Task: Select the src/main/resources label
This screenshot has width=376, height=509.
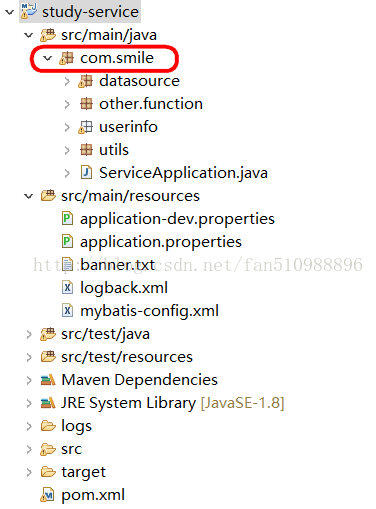Action: pyautogui.click(x=130, y=196)
